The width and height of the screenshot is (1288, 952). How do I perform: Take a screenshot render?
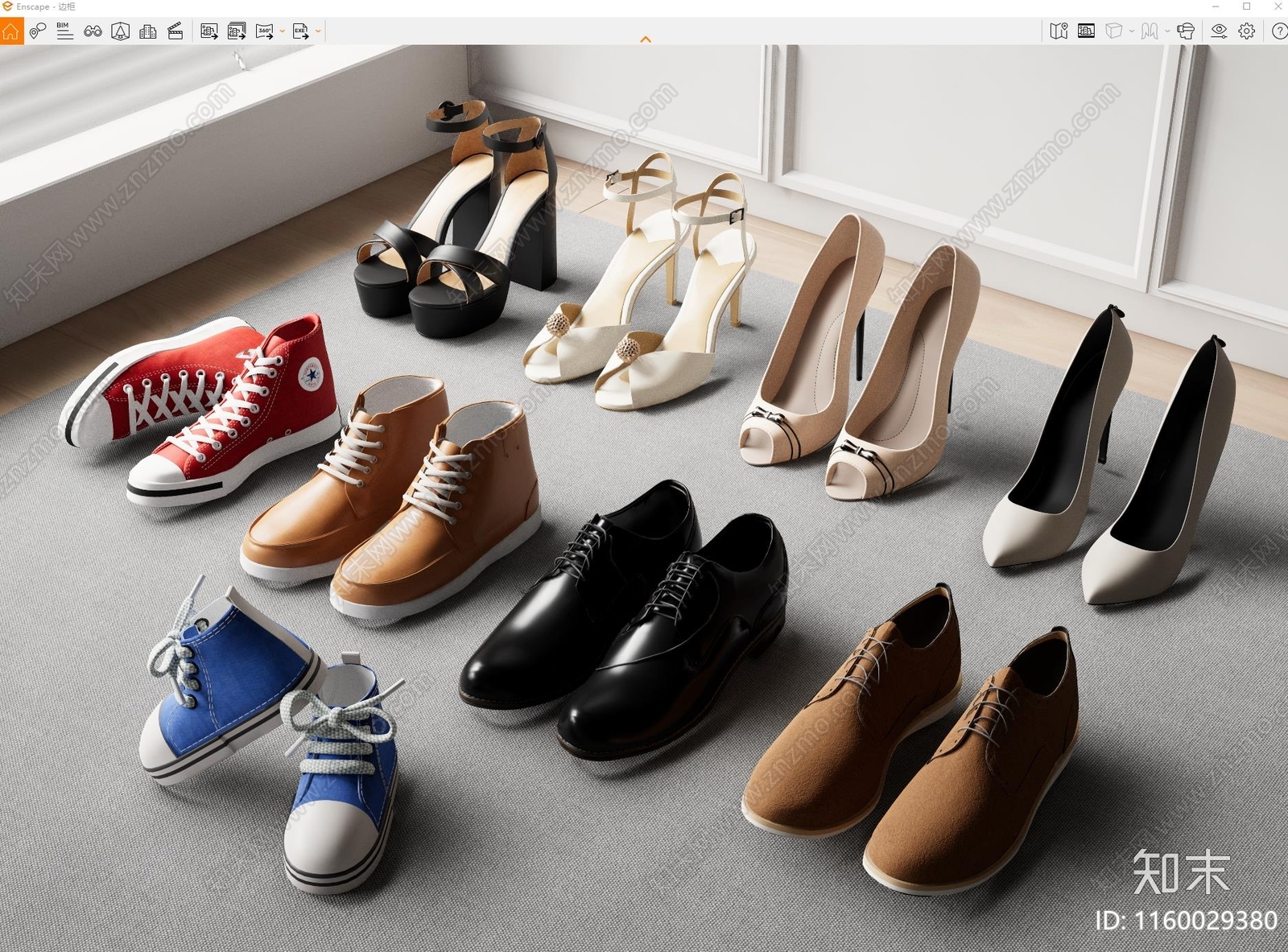[x=209, y=31]
